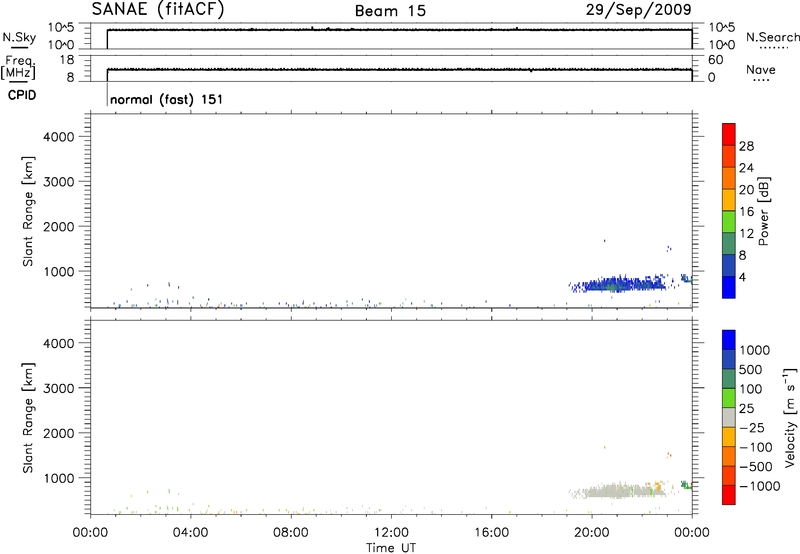
Task: Click the noise trace line in N.Sky panel
Action: coord(399,30)
